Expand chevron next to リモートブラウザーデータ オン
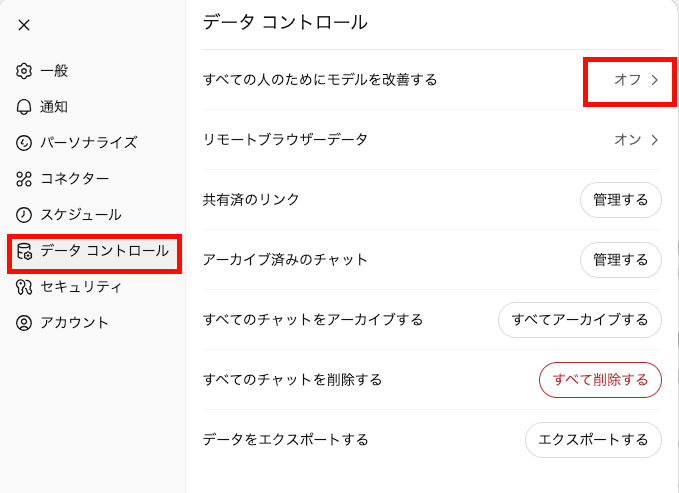This screenshot has height=493, width=679. (x=655, y=140)
